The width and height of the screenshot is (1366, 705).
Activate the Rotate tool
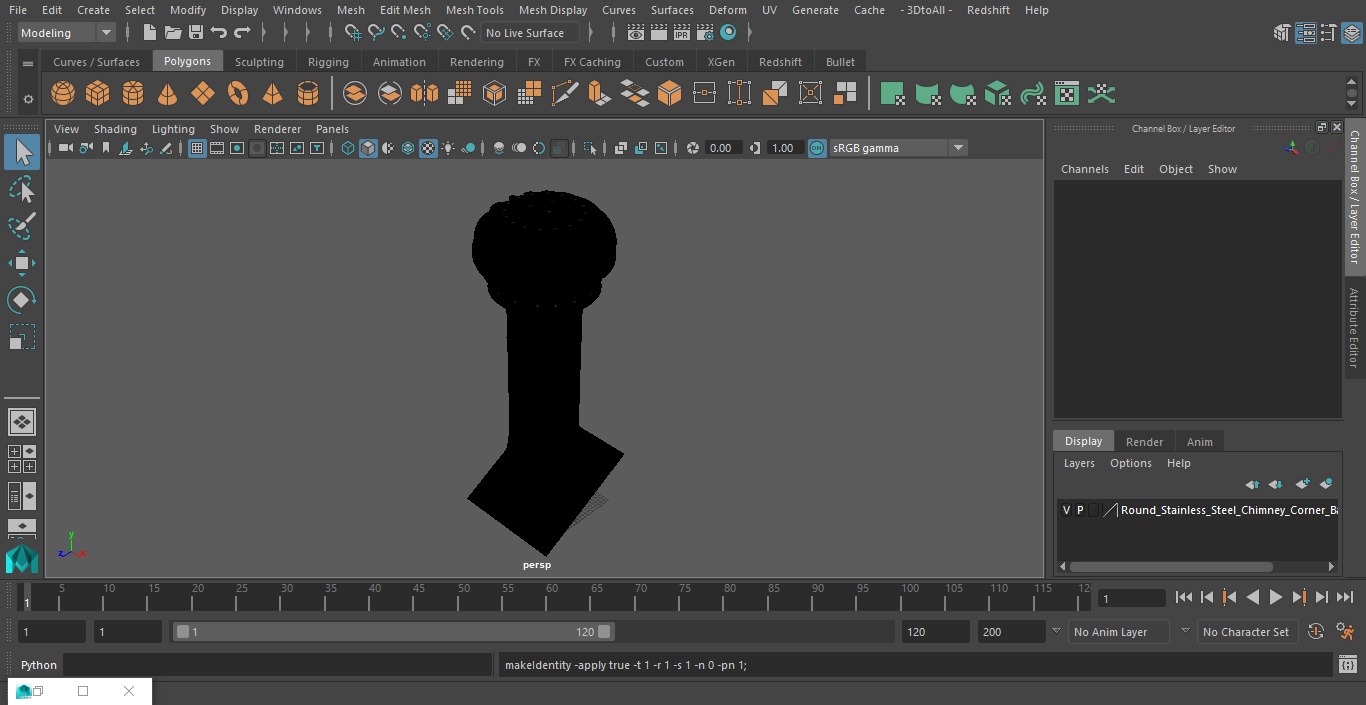[22, 300]
